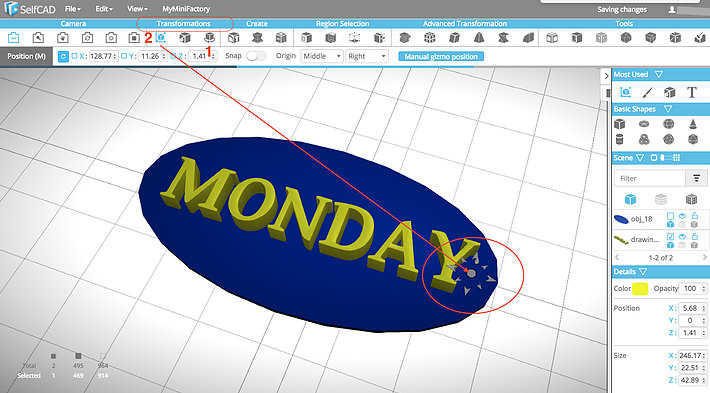Toggle the X axis checkbox in Position bar
This screenshot has width=710, height=393.
[x=74, y=56]
